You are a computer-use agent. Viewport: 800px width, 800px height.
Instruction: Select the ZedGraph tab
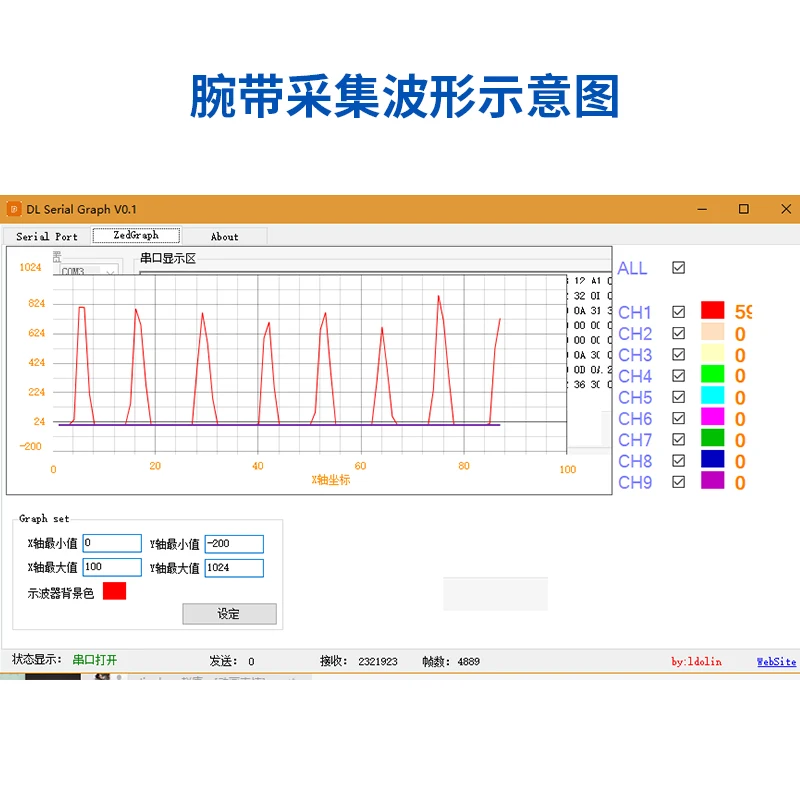(136, 235)
